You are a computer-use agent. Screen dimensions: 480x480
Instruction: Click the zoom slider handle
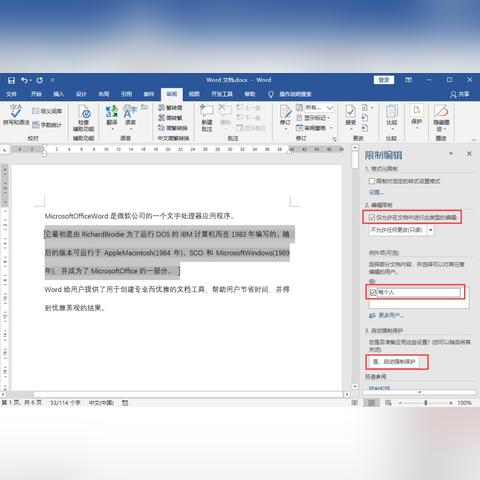click(426, 403)
